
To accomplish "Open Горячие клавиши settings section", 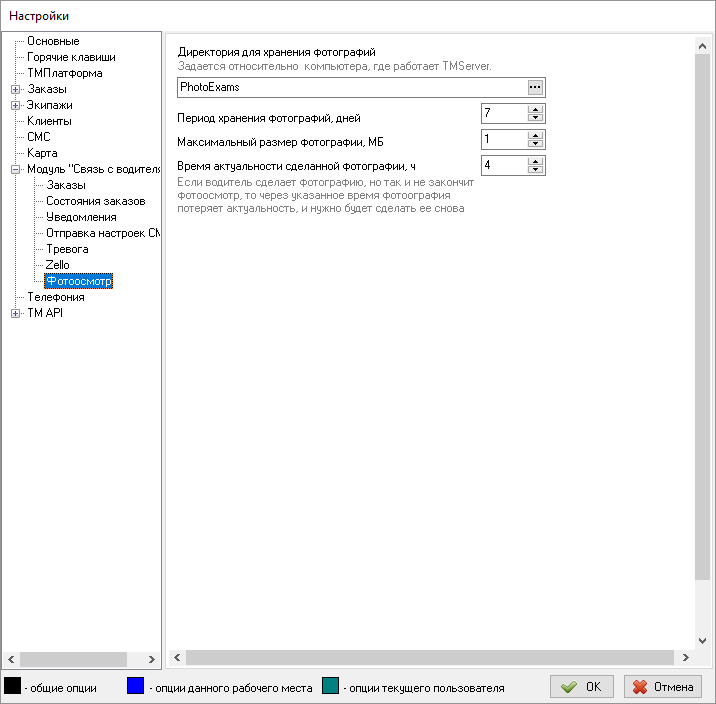I will coord(70,57).
